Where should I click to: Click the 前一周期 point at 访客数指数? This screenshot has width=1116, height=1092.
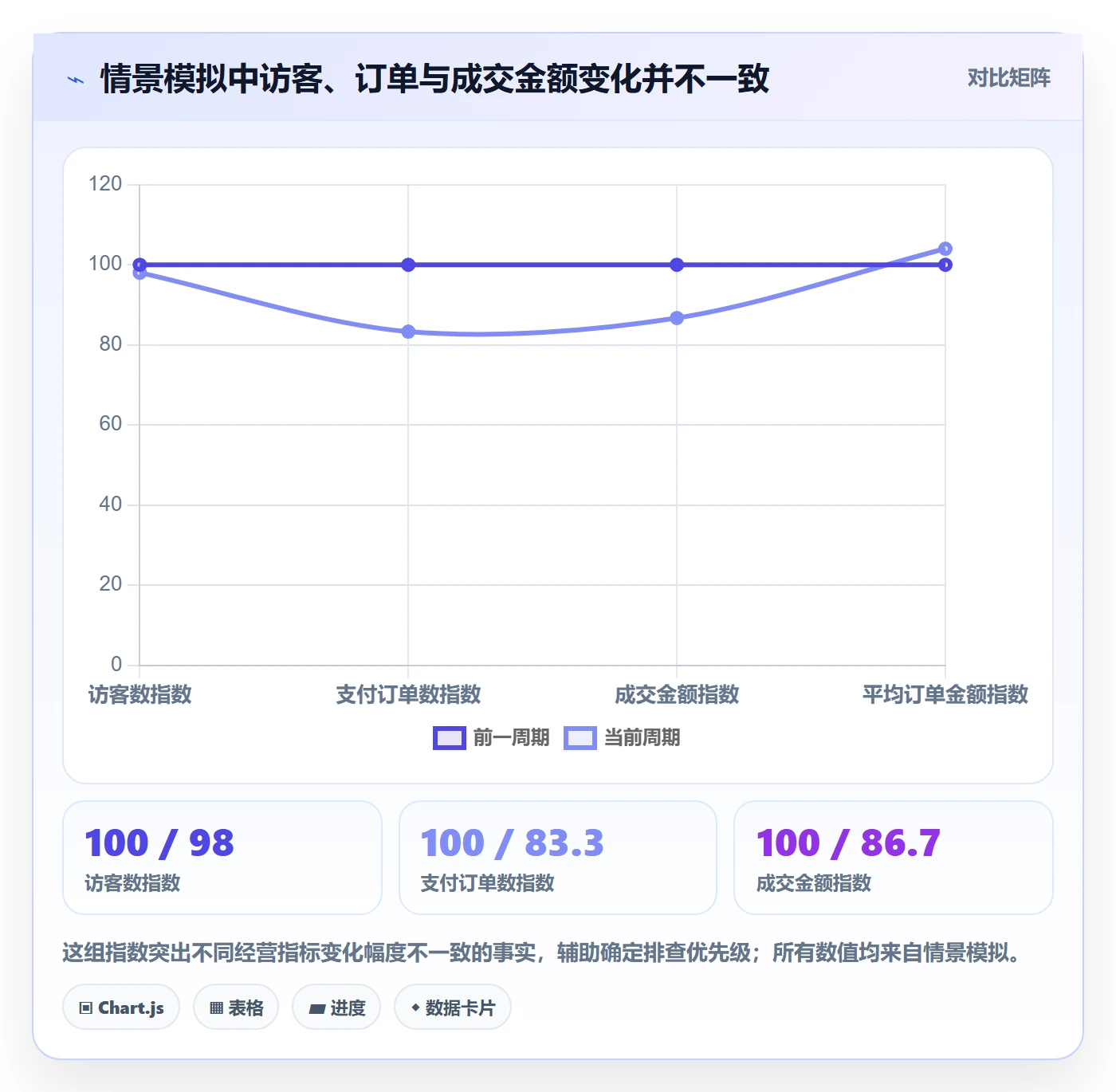click(x=139, y=265)
